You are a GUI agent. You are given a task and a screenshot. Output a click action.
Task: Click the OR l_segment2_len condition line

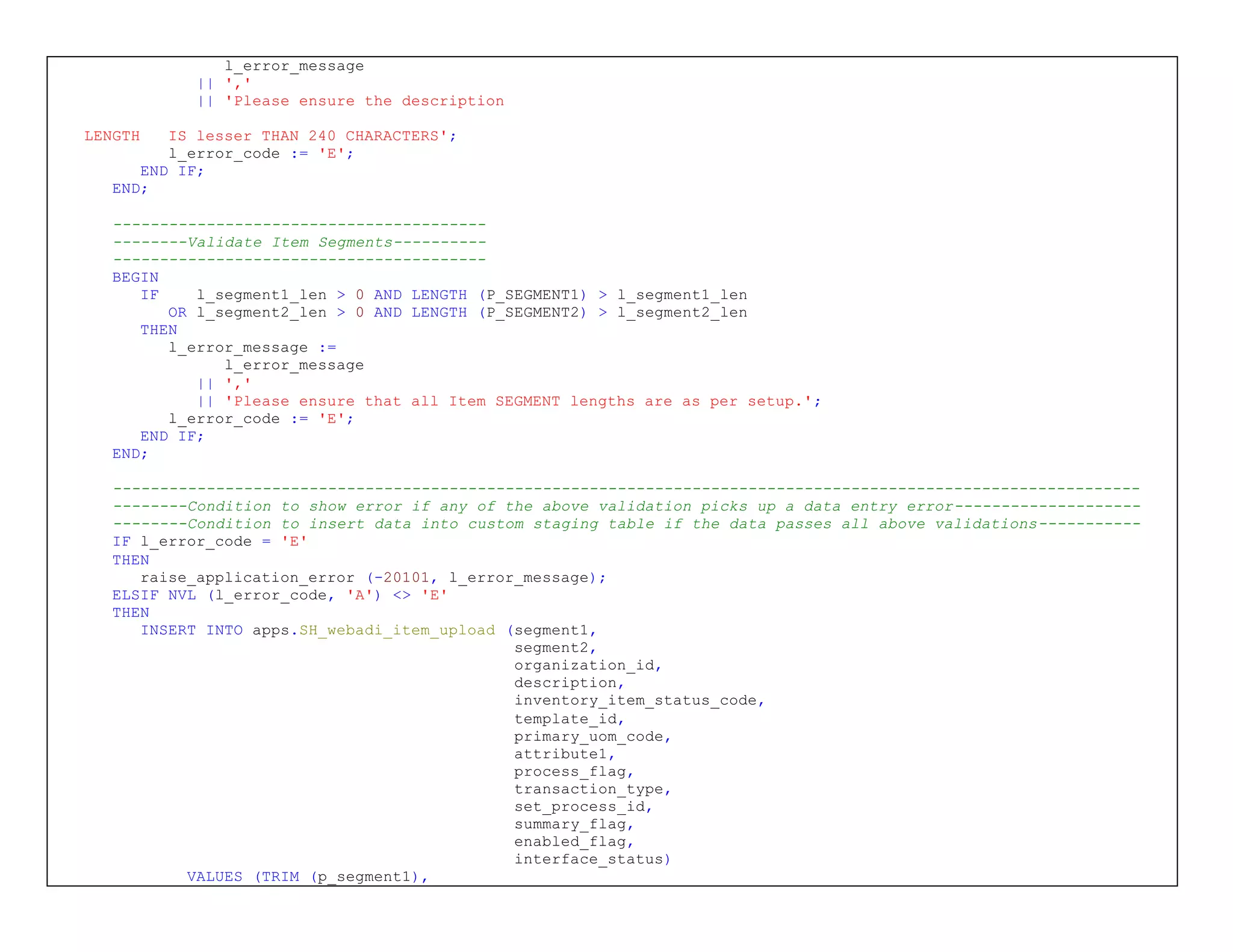point(458,313)
